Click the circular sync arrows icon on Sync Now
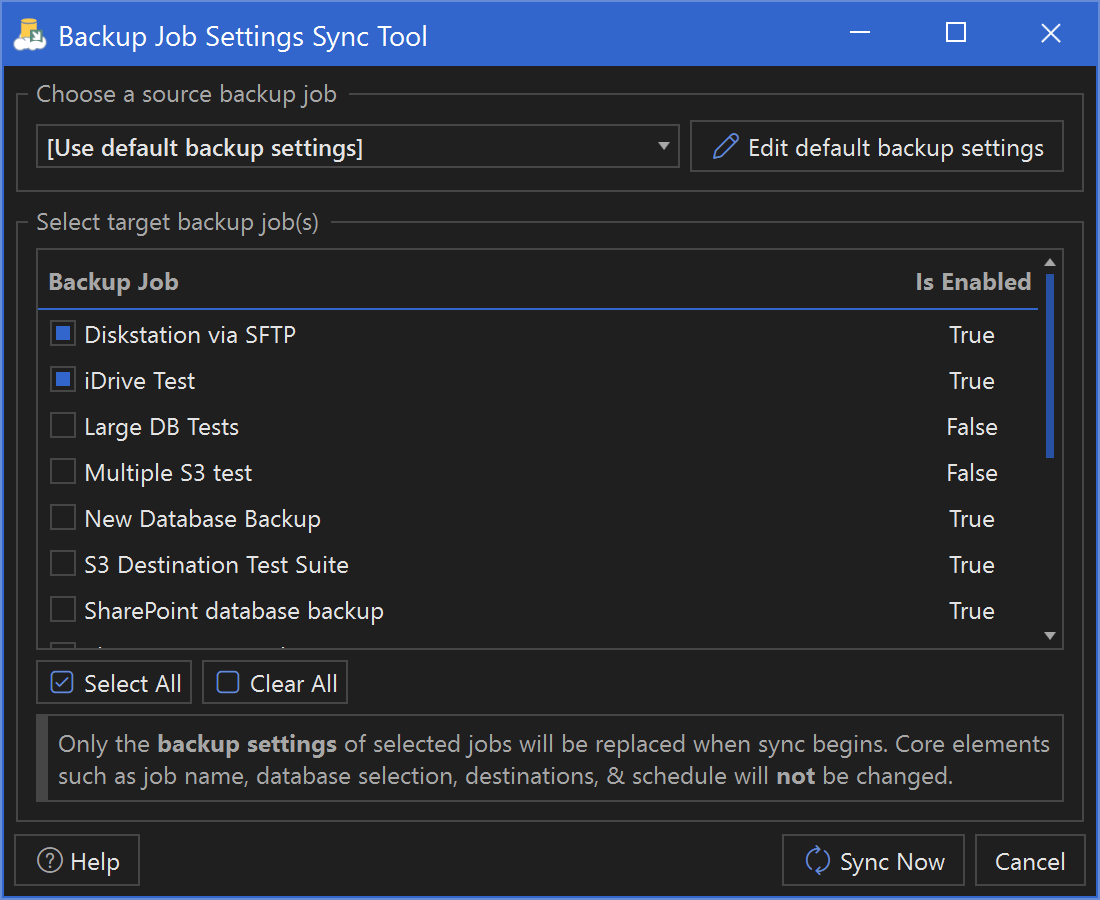Image resolution: width=1100 pixels, height=900 pixels. point(817,860)
